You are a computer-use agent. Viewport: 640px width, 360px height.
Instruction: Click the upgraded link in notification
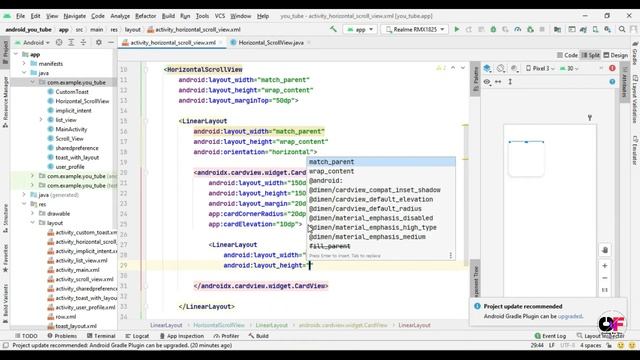click(x=570, y=316)
